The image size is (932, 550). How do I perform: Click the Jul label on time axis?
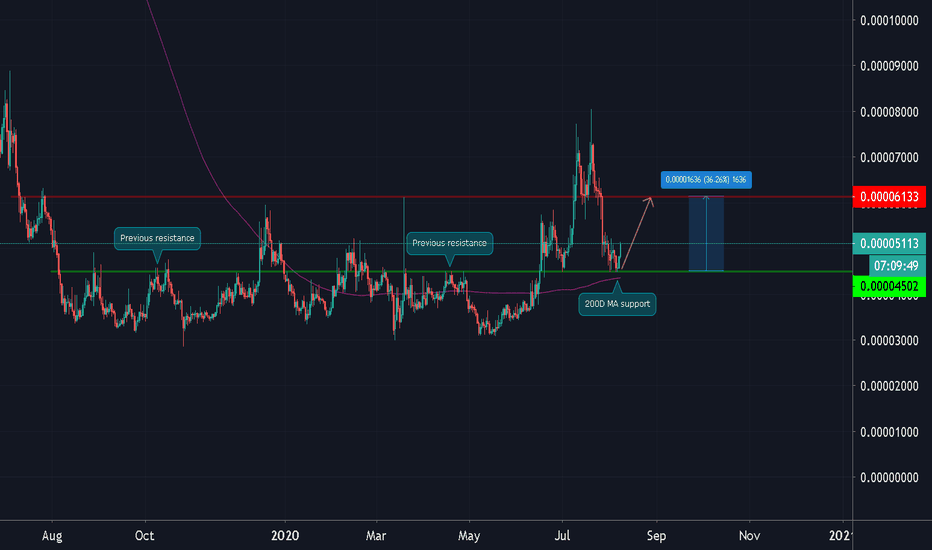point(562,536)
